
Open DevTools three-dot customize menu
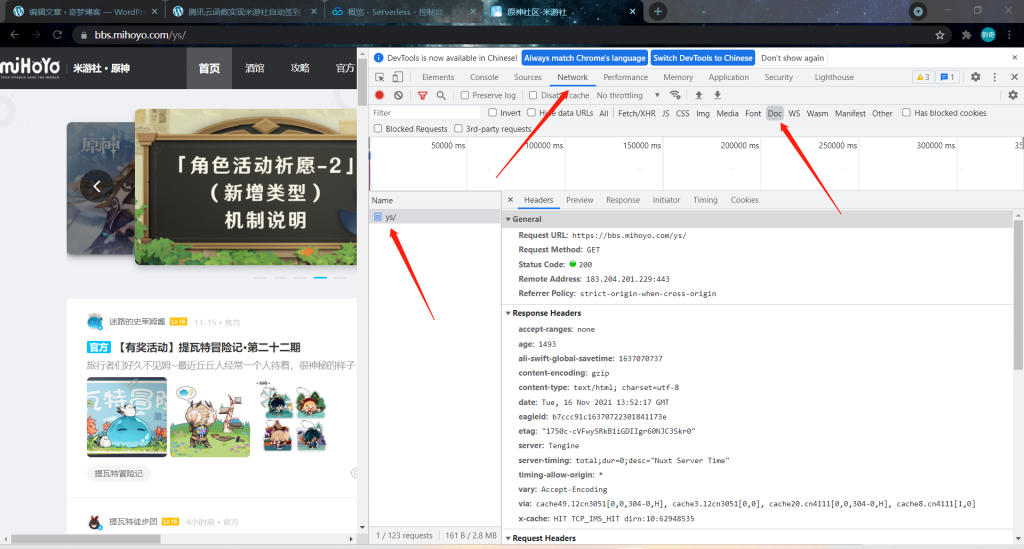(x=995, y=77)
